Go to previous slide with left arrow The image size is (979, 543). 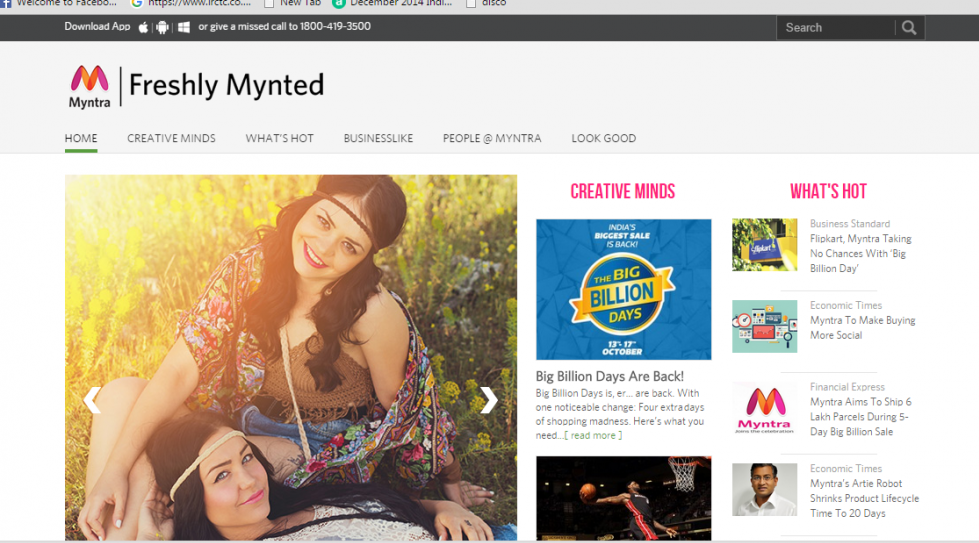pyautogui.click(x=92, y=400)
